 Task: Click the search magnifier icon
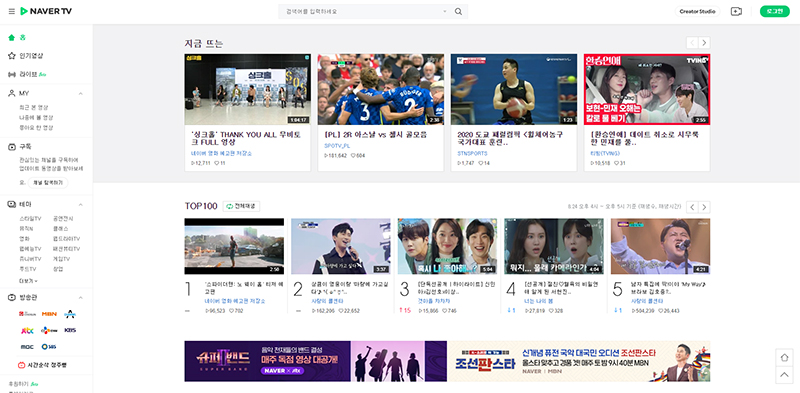[x=458, y=11]
